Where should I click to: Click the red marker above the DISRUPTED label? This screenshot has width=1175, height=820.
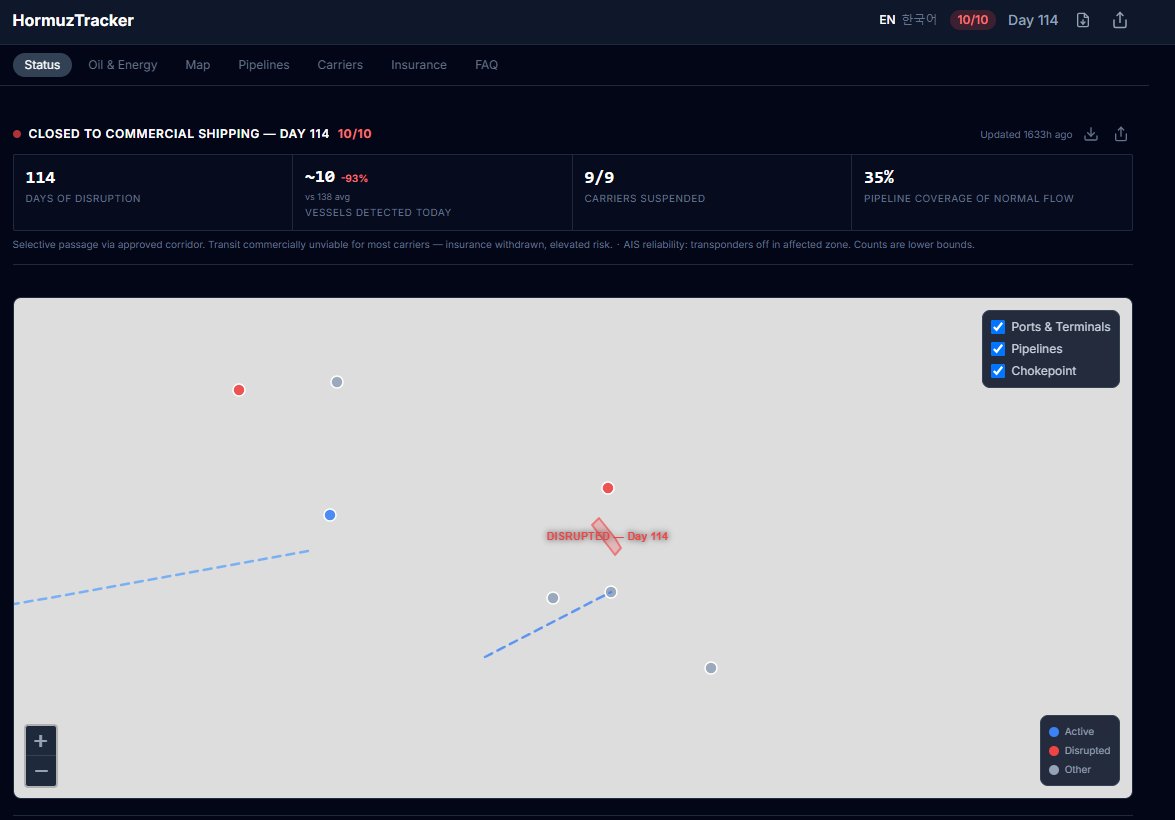coord(608,488)
